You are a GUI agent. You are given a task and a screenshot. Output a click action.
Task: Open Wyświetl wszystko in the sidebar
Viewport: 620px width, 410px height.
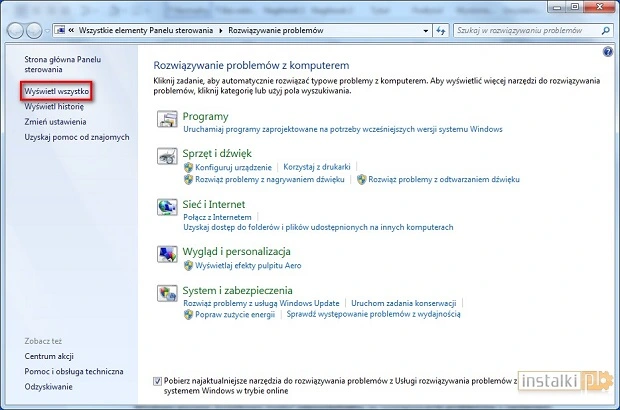(x=58, y=91)
